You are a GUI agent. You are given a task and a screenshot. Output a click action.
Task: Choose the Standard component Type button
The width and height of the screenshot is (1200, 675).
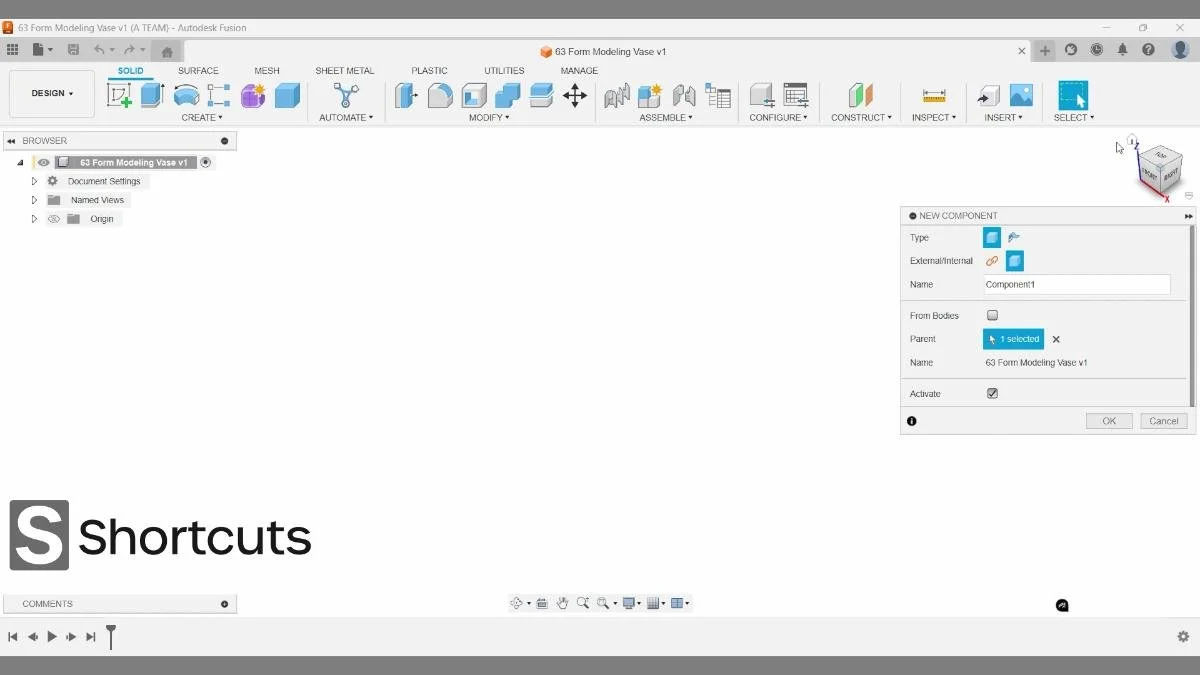click(x=992, y=237)
